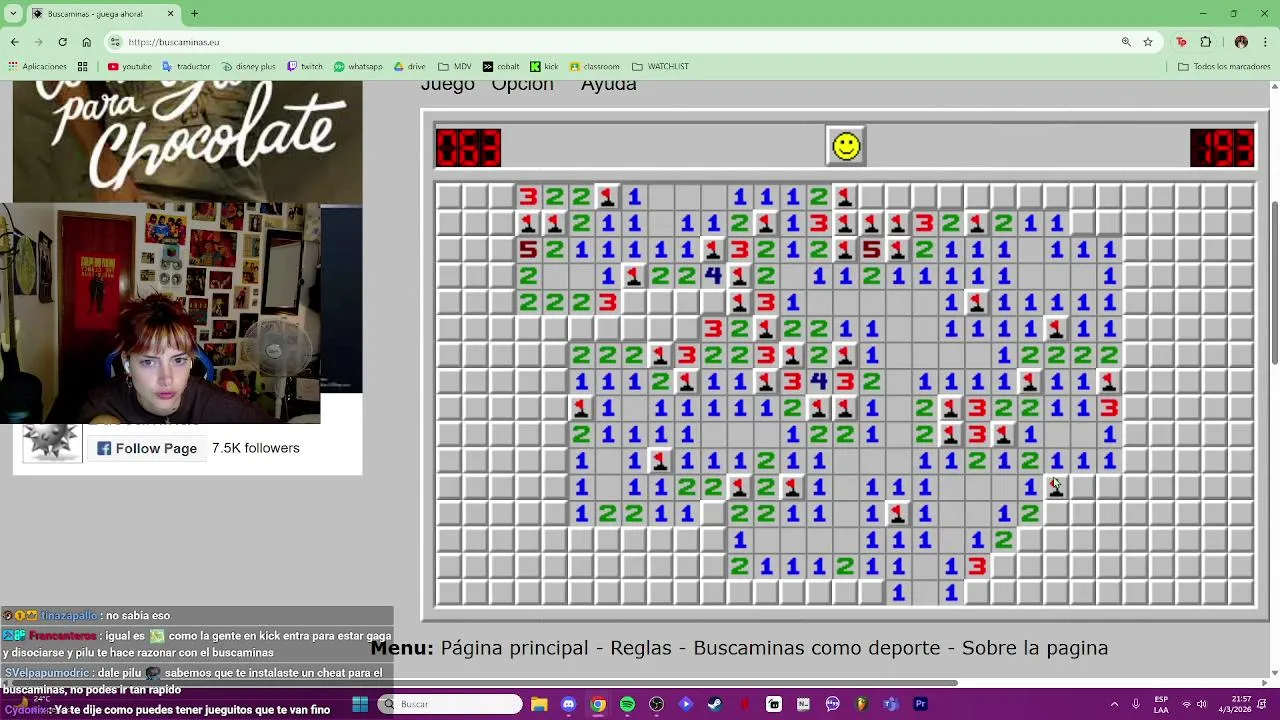
Task: Click the smiley face reset button
Action: point(846,147)
